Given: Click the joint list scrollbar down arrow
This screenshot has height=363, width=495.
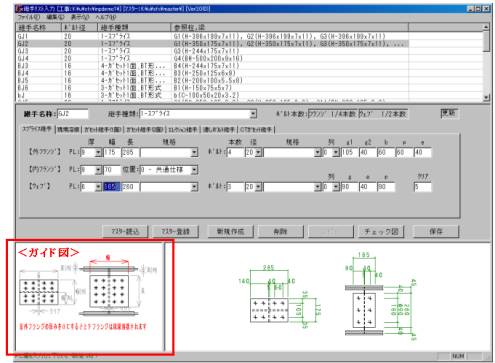Looking at the screenshot, I should (x=486, y=97).
